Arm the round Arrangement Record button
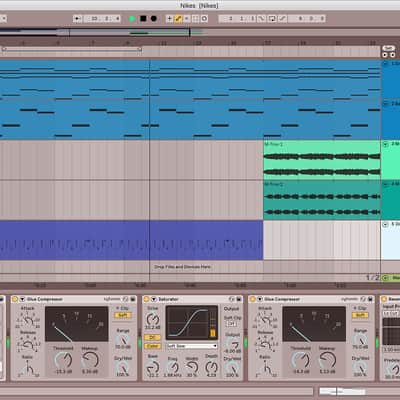 coord(154,19)
